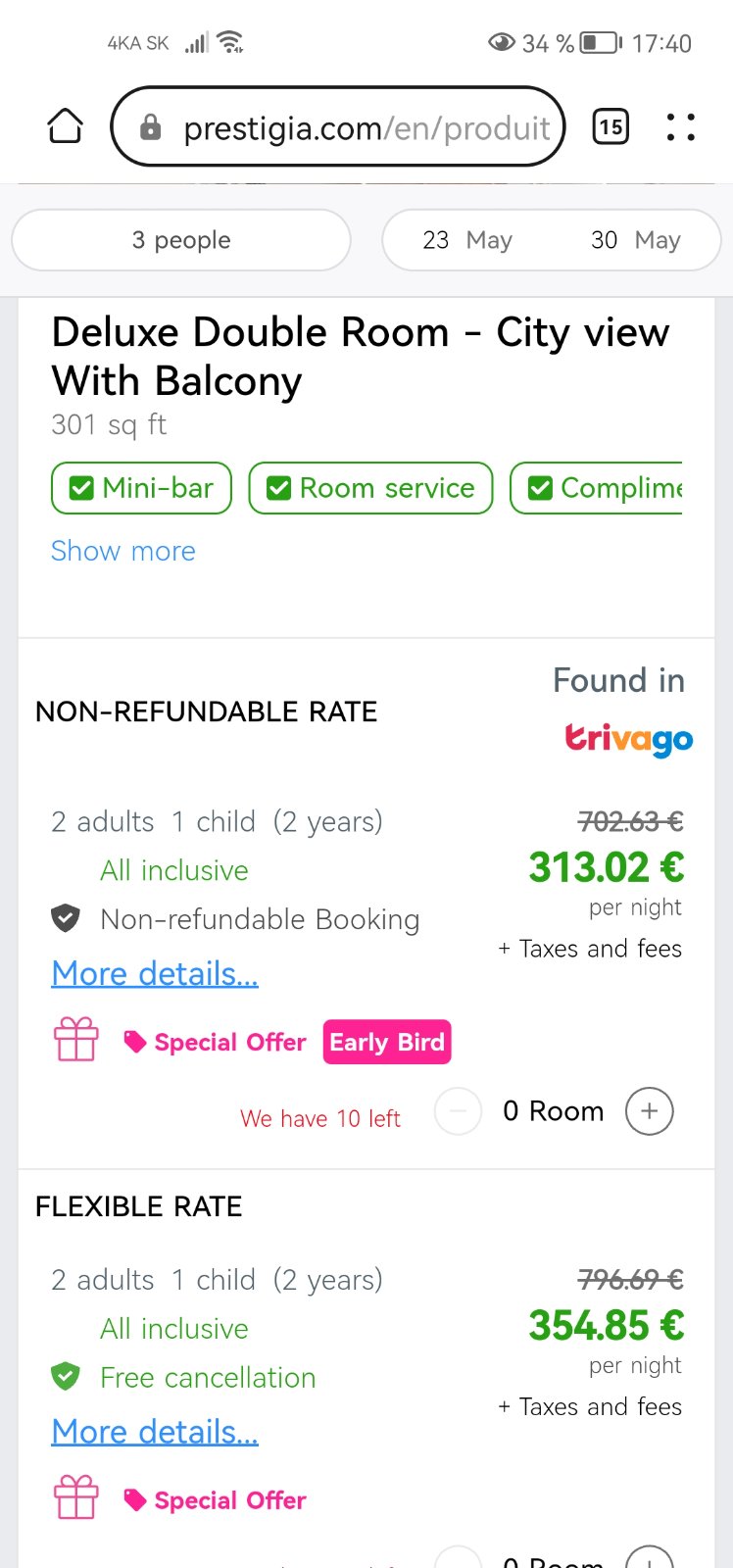Increase room count for non-refundable rate
This screenshot has width=733, height=1568.
[649, 1111]
